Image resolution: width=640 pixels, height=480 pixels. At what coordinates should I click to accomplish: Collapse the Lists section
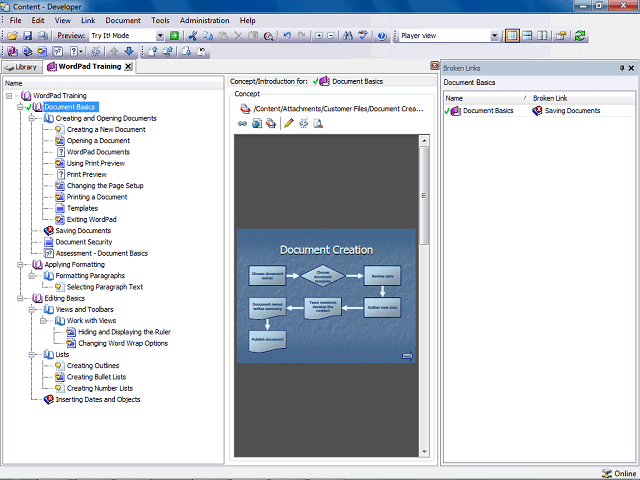pos(31,355)
